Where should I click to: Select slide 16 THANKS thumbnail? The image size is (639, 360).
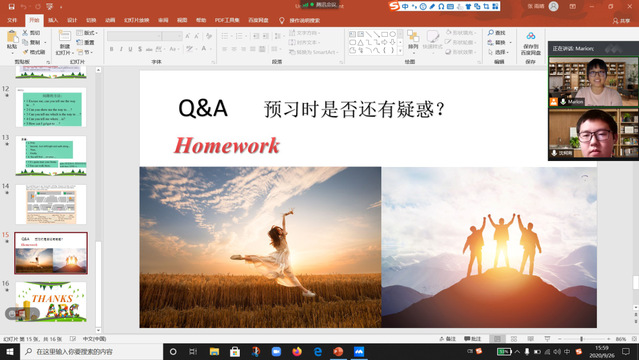[x=51, y=301]
